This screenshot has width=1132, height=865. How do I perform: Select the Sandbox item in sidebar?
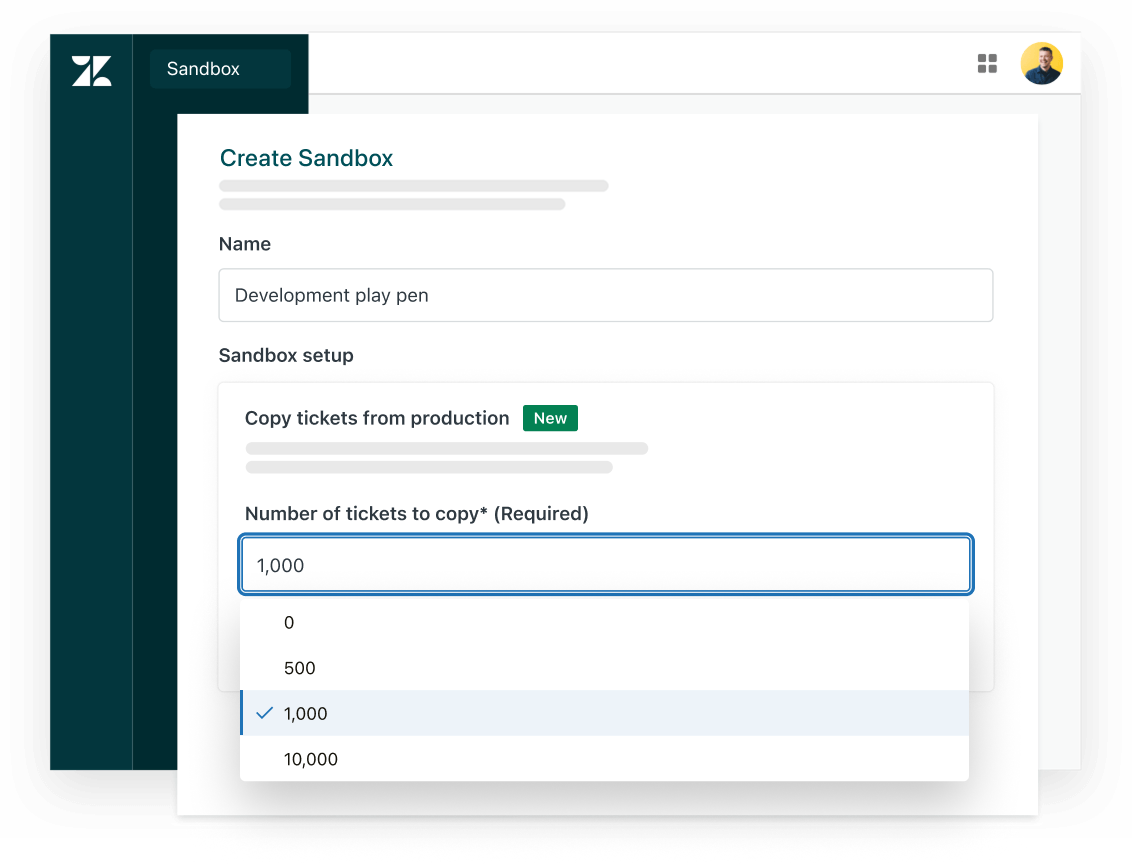(x=220, y=69)
